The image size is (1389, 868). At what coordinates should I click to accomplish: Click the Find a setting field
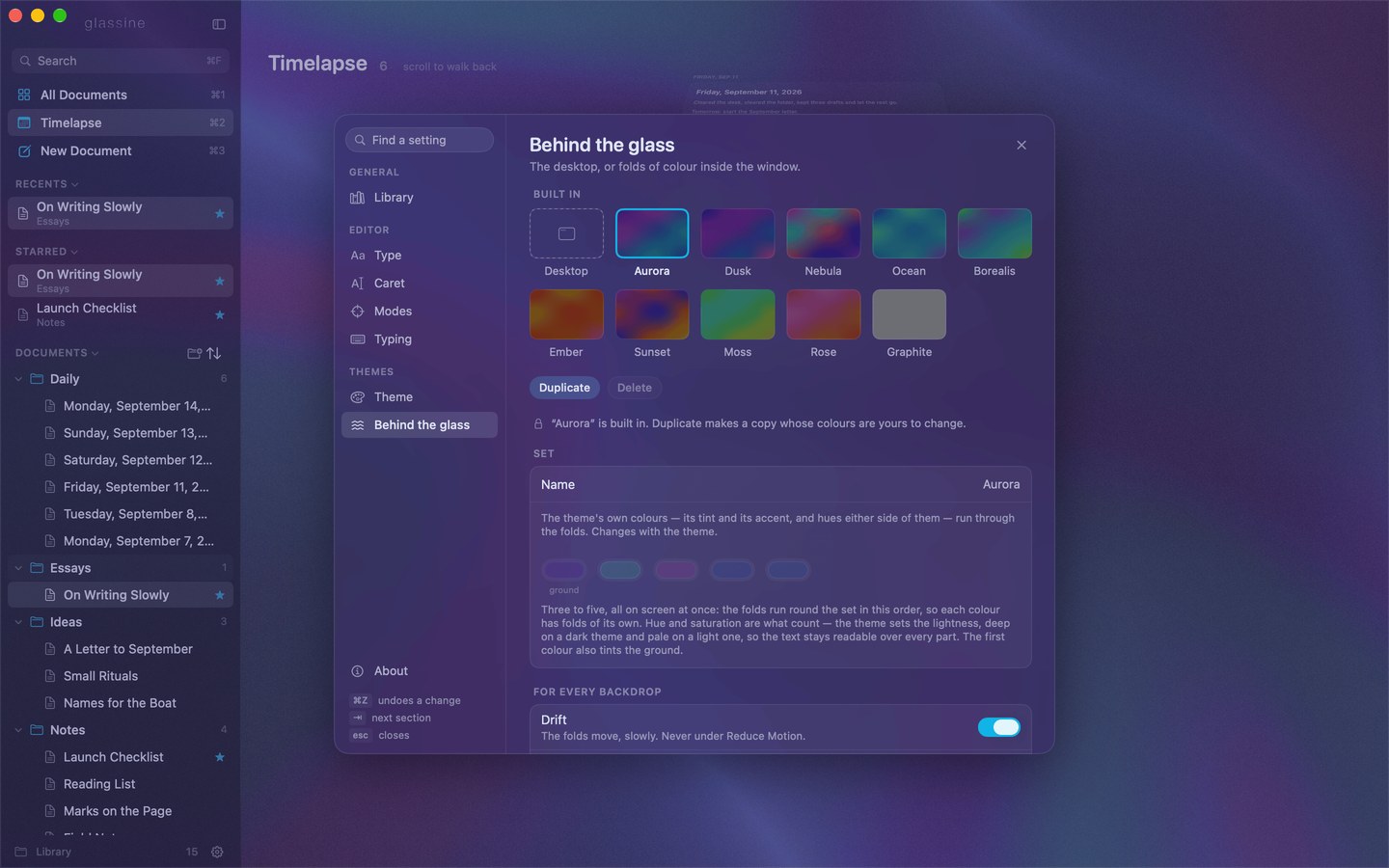[x=420, y=140]
